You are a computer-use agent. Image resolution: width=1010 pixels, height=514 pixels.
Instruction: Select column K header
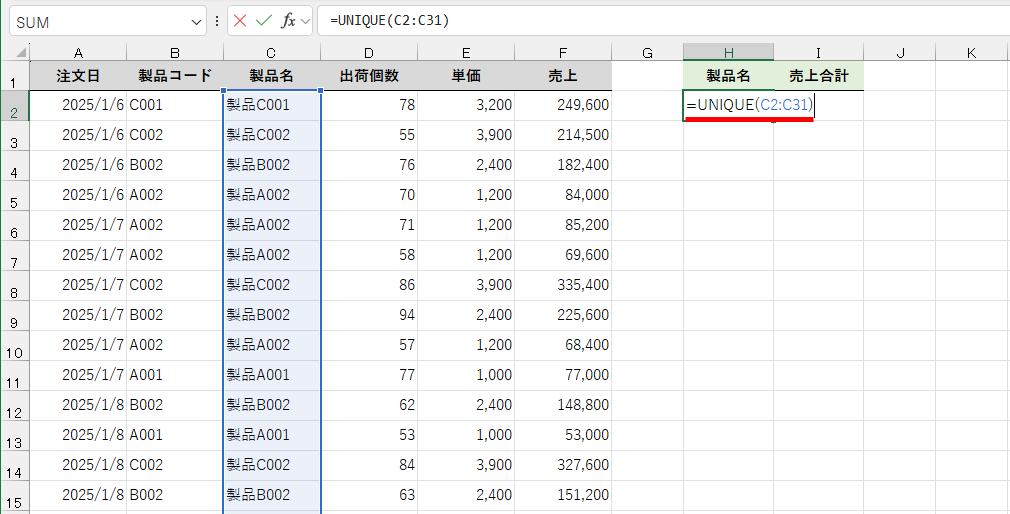(x=971, y=53)
